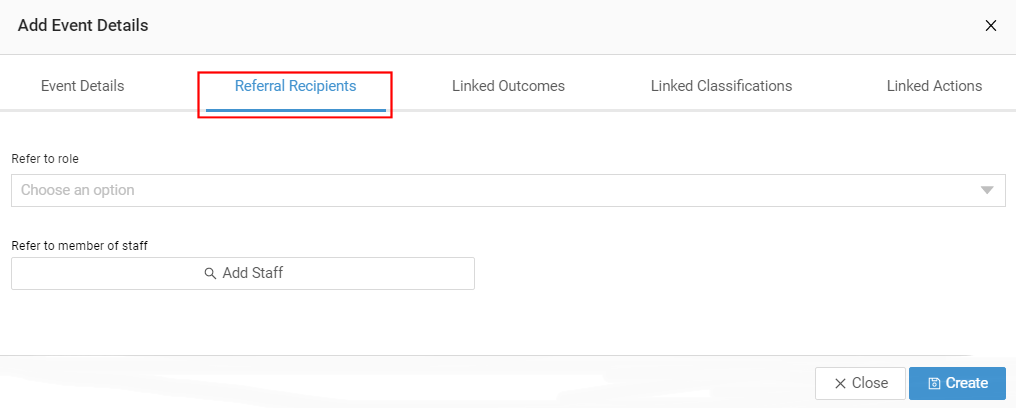Expand the Refer to role dropdown arrow
The image size is (1016, 414).
[x=987, y=190]
